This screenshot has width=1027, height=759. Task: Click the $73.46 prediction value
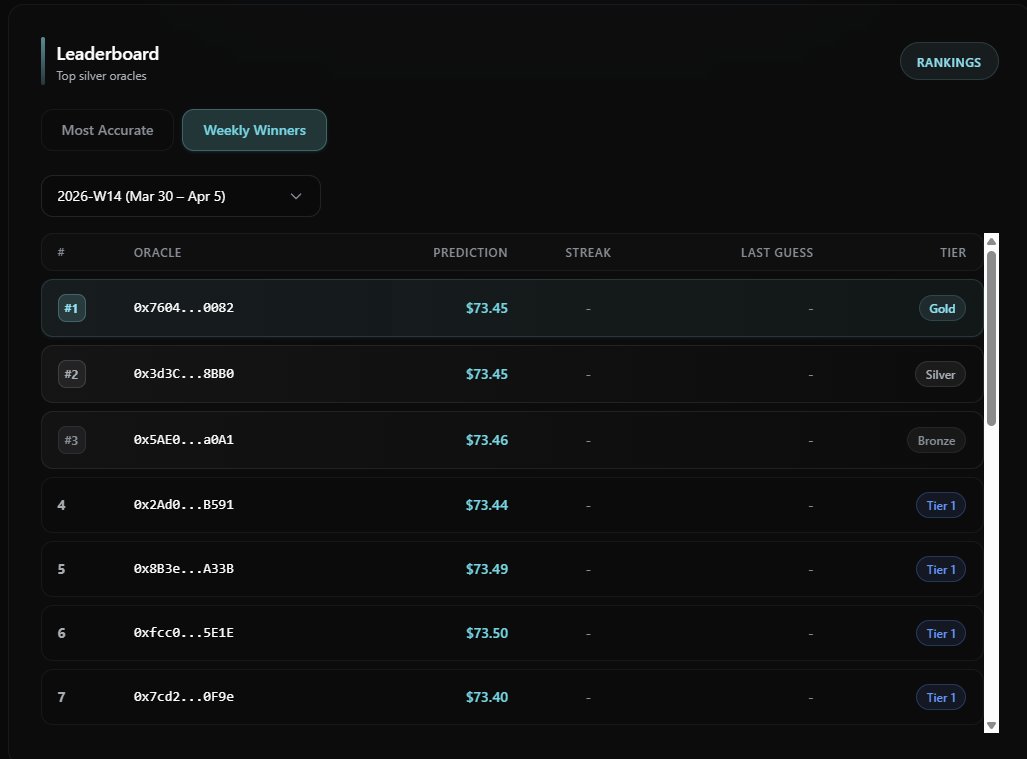tap(487, 440)
